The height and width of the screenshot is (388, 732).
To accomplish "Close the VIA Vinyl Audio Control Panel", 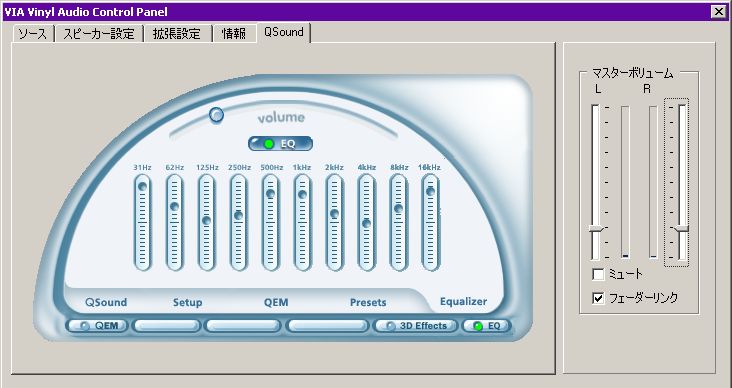I will 718,12.
